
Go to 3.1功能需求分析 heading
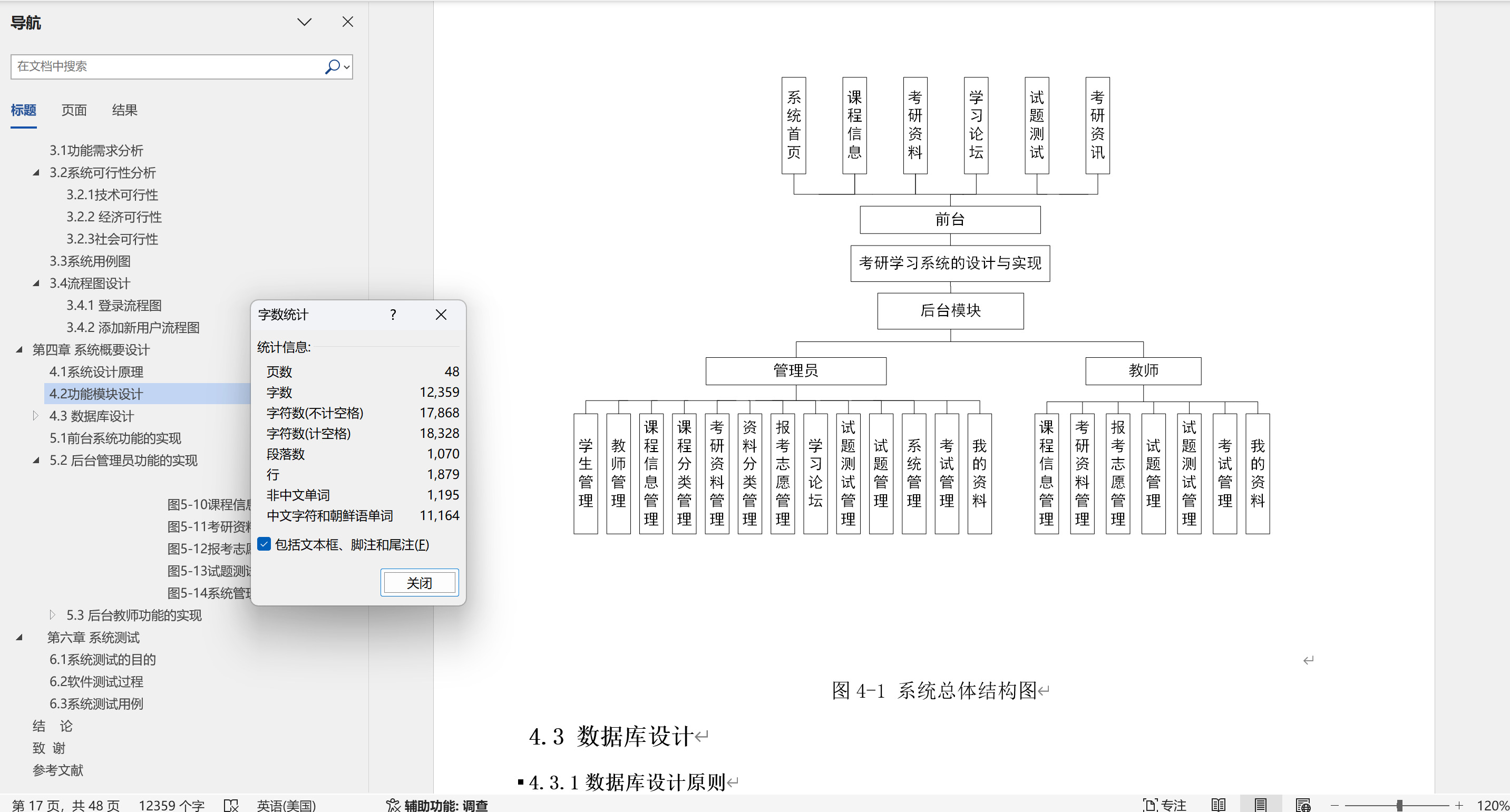96,151
